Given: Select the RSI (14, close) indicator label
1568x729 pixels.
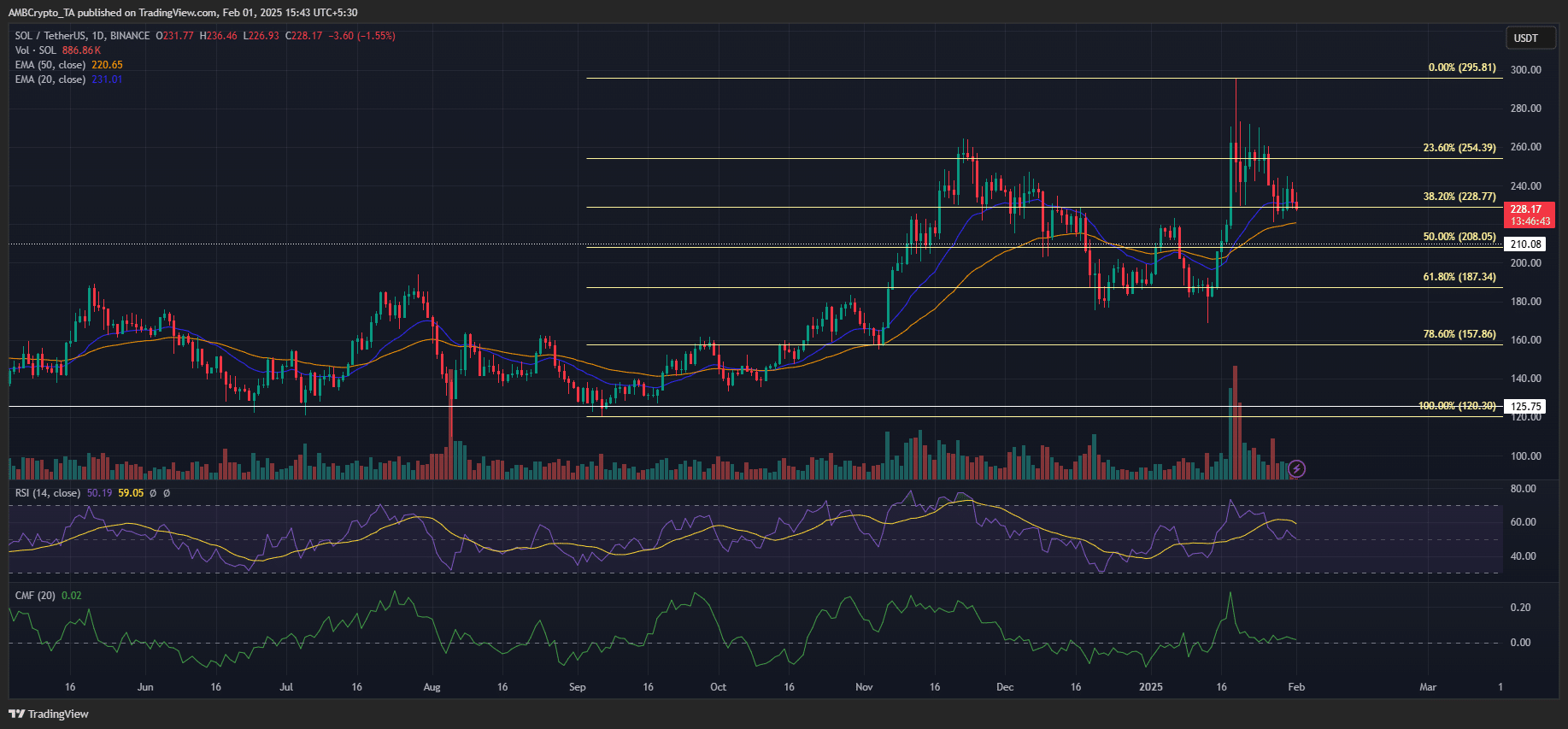Looking at the screenshot, I should (47, 493).
